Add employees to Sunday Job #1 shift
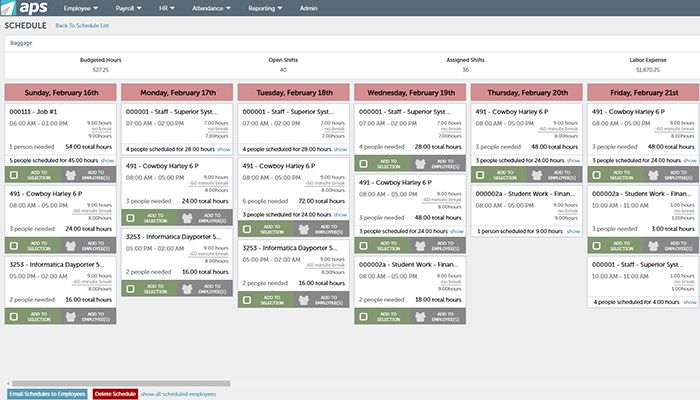Screen dimensions: 700x400 (x=88, y=175)
